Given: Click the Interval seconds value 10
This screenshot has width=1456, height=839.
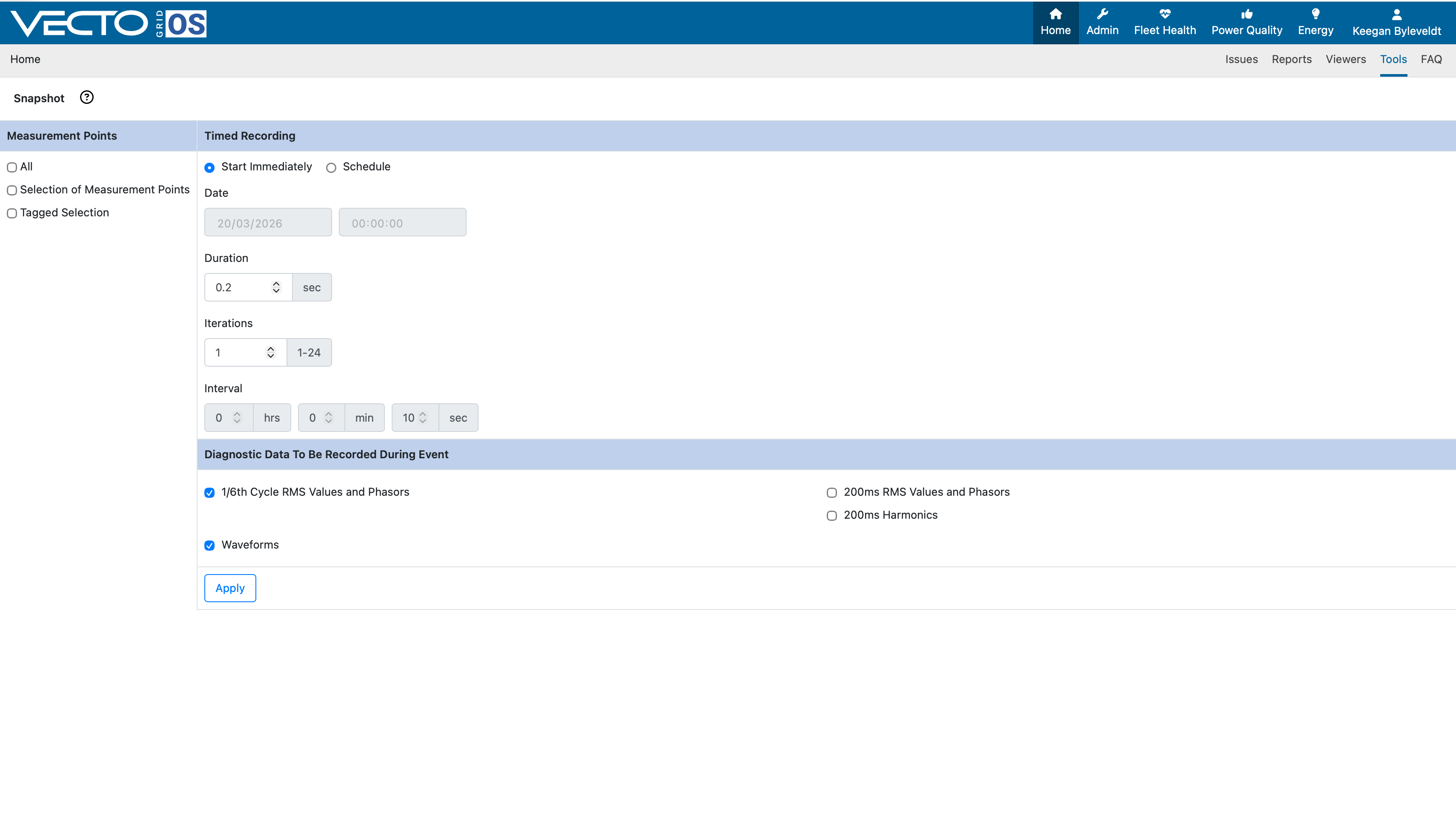Looking at the screenshot, I should (x=408, y=417).
